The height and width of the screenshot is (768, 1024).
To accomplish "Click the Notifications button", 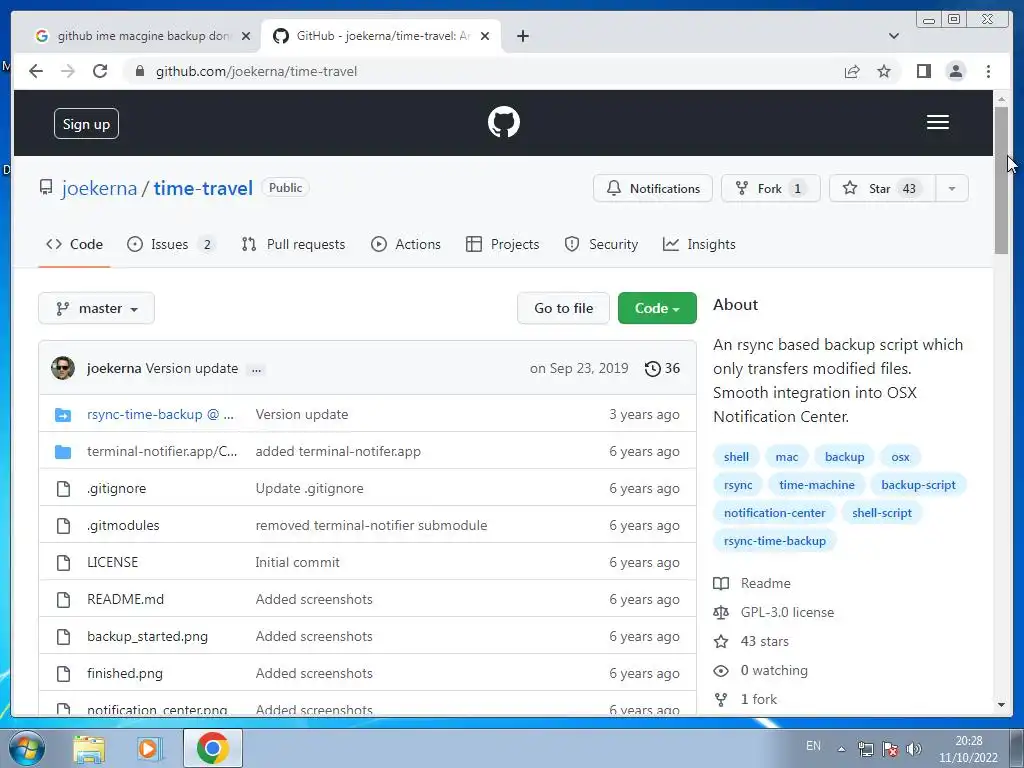I will click(x=652, y=189).
